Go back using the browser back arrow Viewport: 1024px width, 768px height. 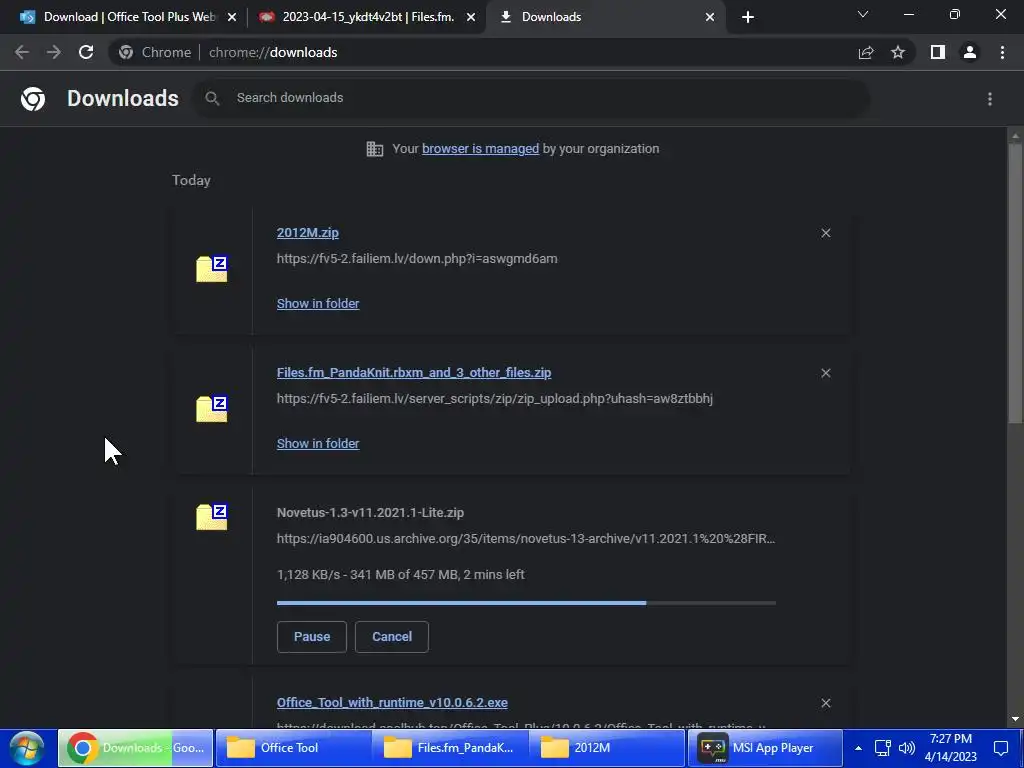pyautogui.click(x=22, y=52)
